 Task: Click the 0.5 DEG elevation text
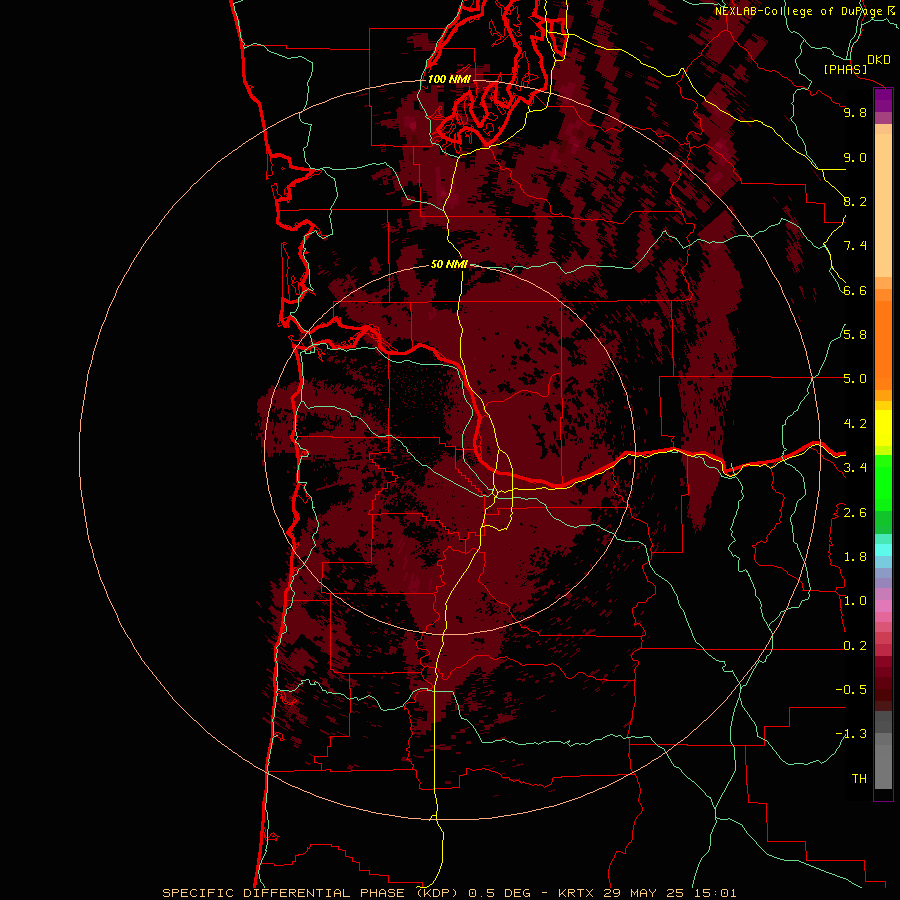tap(500, 893)
